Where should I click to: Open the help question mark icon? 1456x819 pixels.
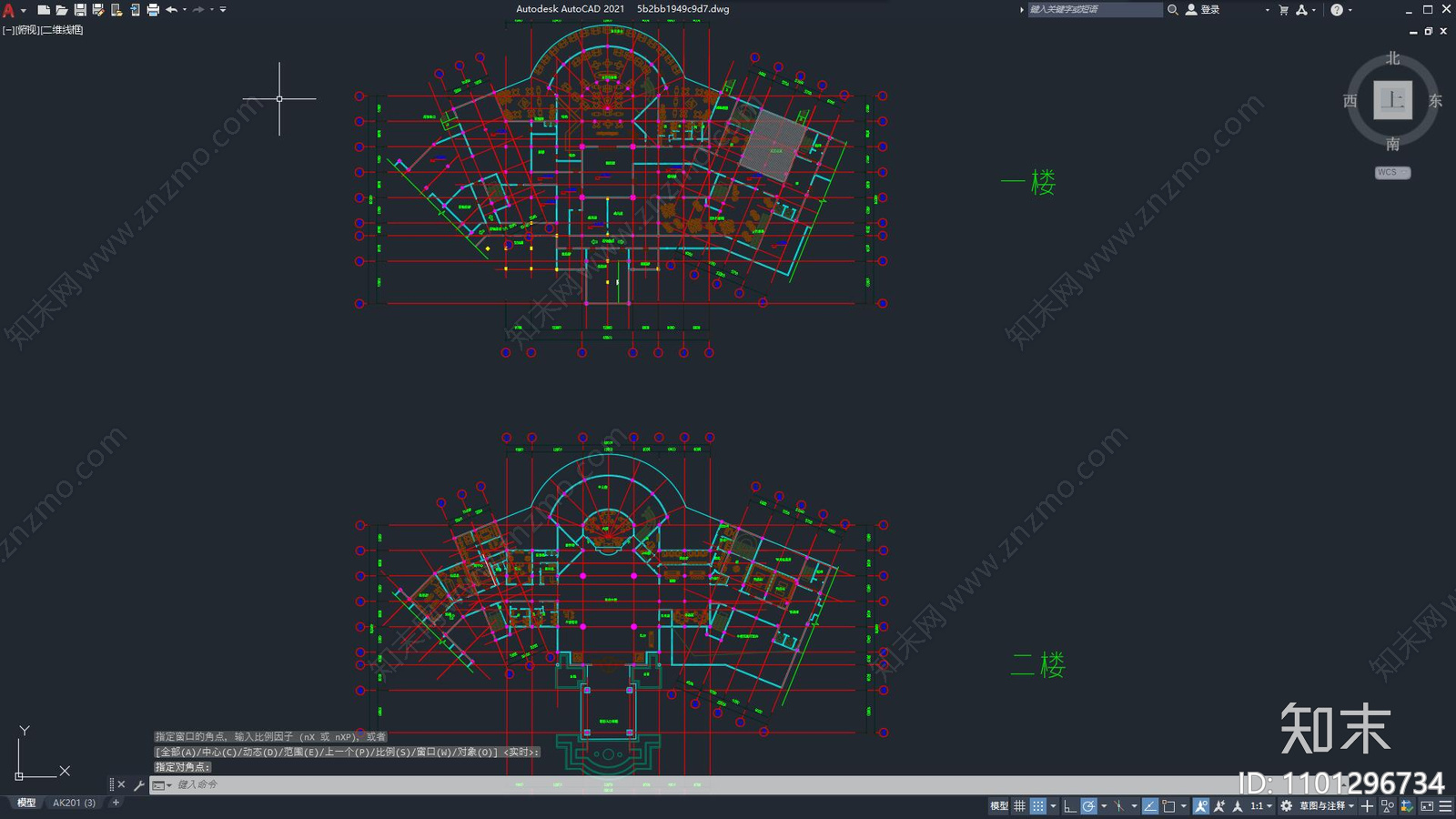[1336, 10]
